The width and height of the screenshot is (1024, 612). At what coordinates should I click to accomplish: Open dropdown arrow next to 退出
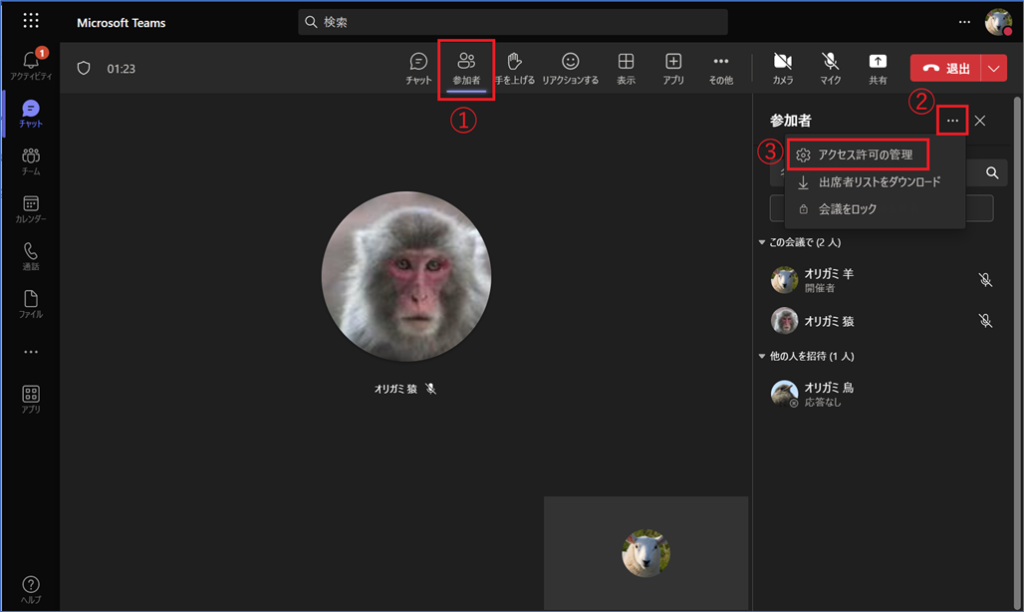993,68
